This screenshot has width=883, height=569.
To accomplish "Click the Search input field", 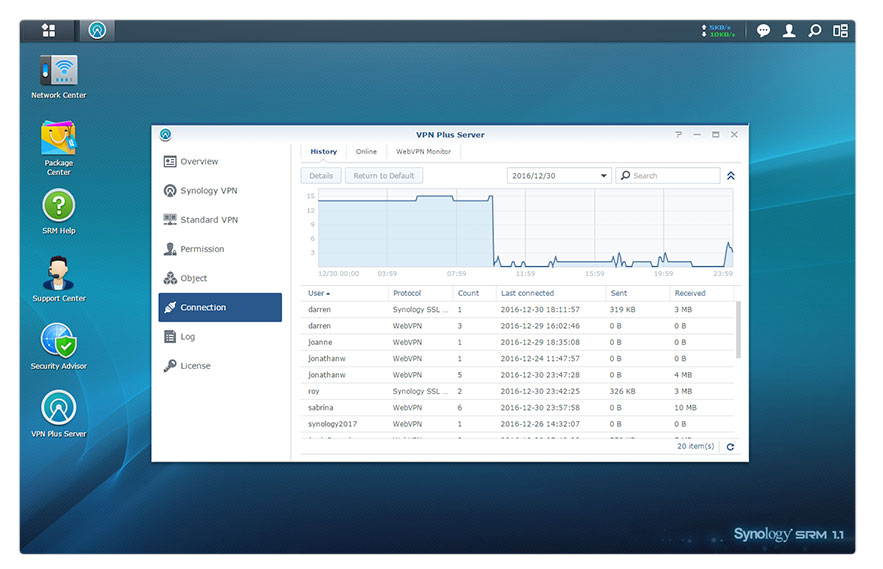I will (668, 176).
